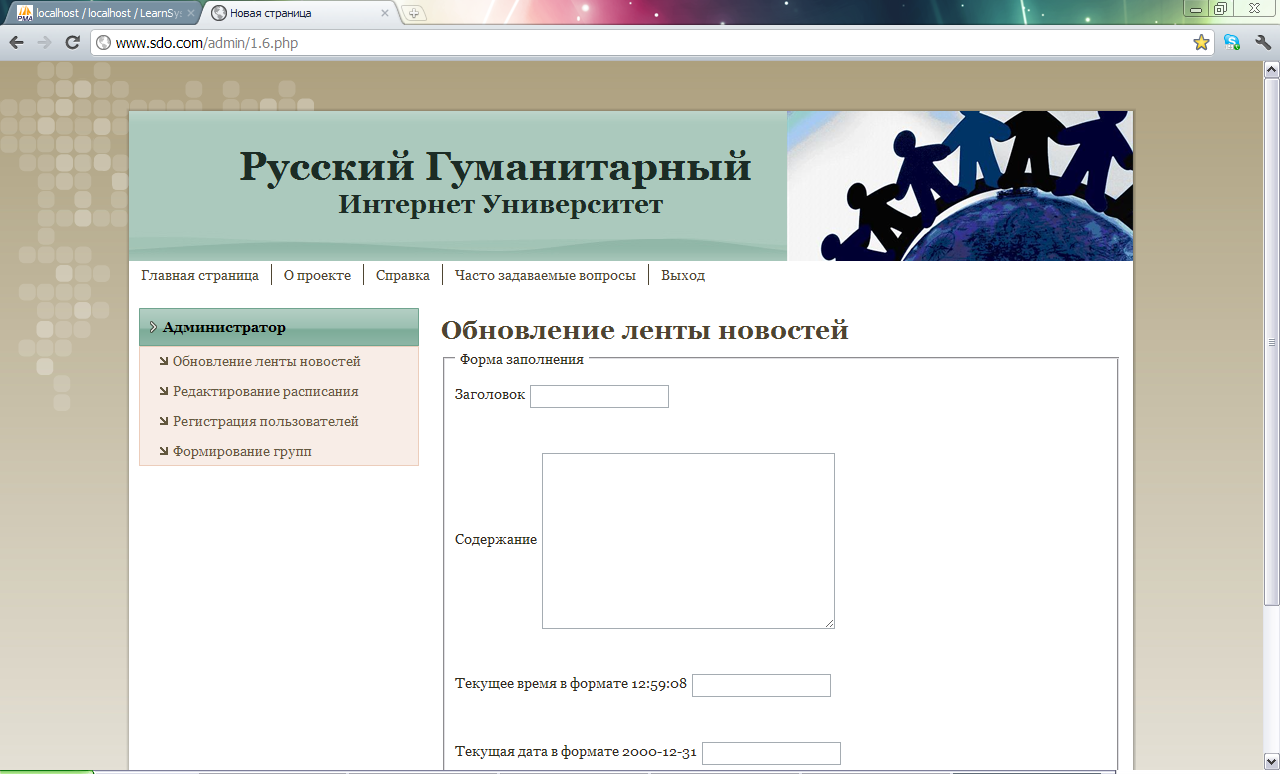Switch to the localhost phpMyAdmin tab

coord(103,13)
